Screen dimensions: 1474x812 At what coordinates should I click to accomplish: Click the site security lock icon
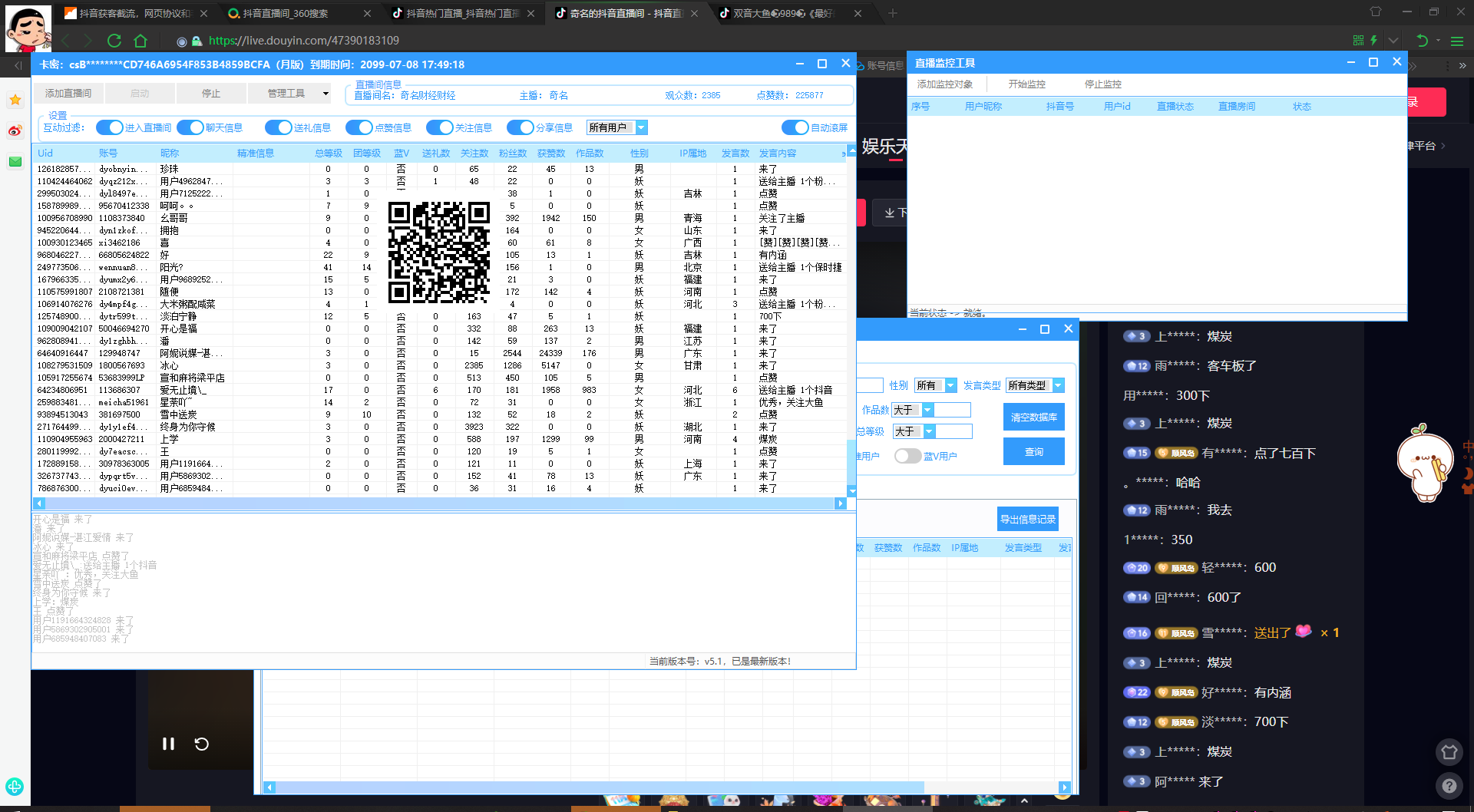click(197, 41)
